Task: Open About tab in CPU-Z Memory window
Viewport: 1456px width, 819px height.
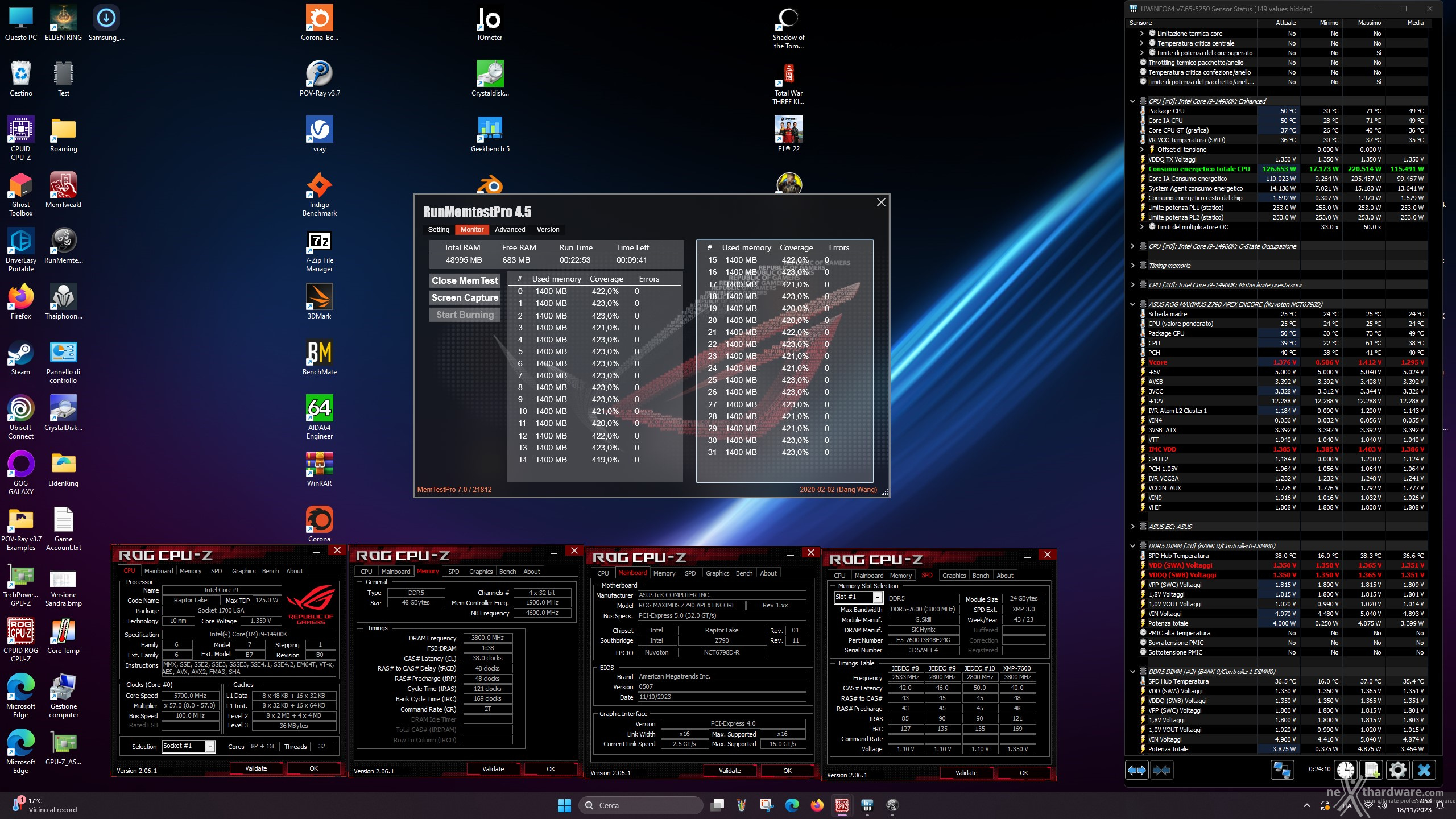Action: click(x=532, y=572)
